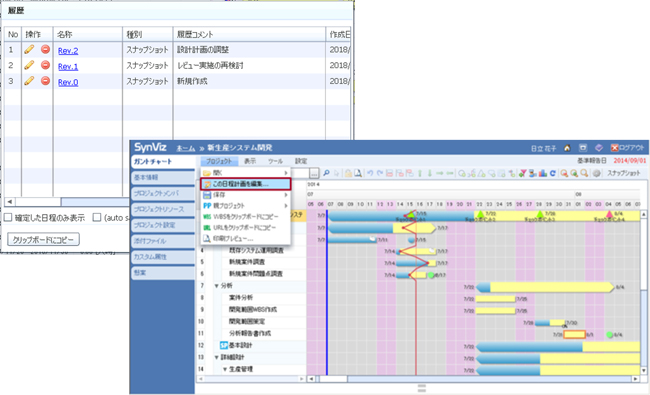Collapse the 分析 task group
Image resolution: width=650 pixels, height=395 pixels.
pyautogui.click(x=216, y=286)
